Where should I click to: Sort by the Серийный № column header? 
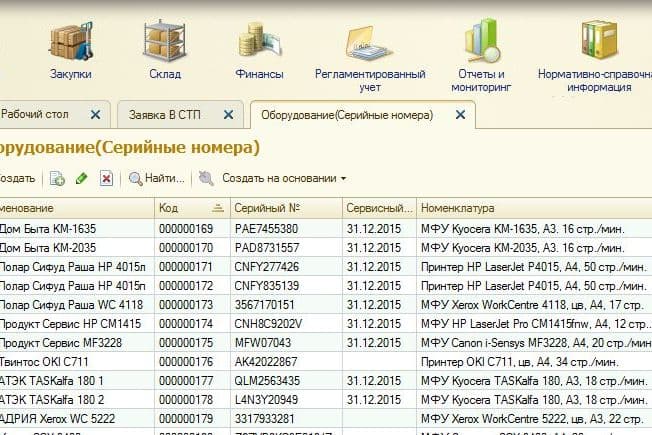(x=286, y=208)
